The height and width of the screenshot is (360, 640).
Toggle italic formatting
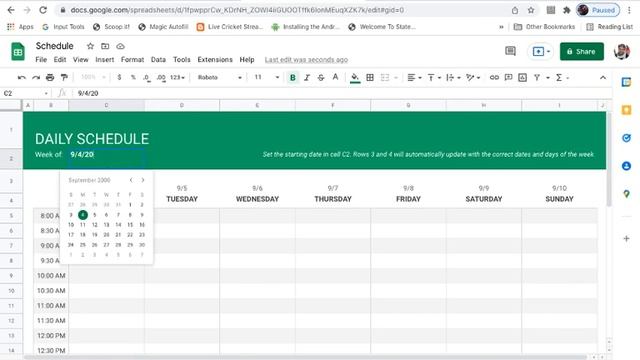307,77
